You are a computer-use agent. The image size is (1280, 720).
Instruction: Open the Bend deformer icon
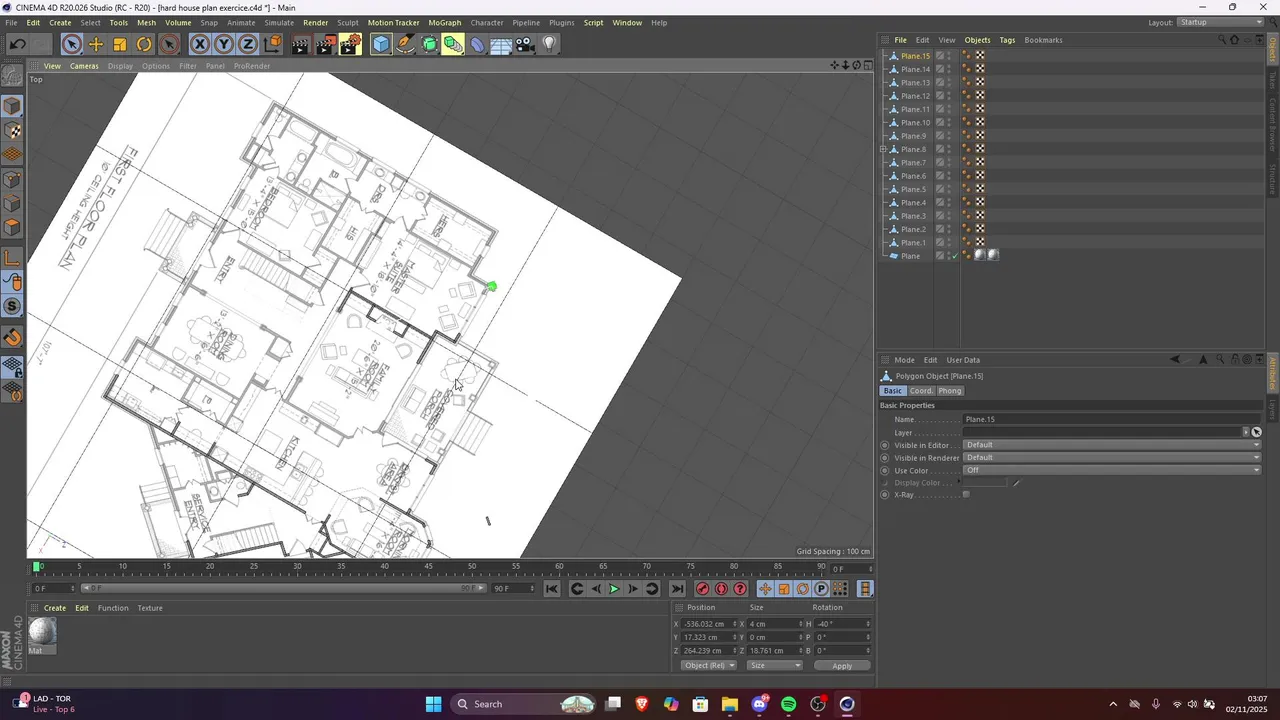pos(477,44)
